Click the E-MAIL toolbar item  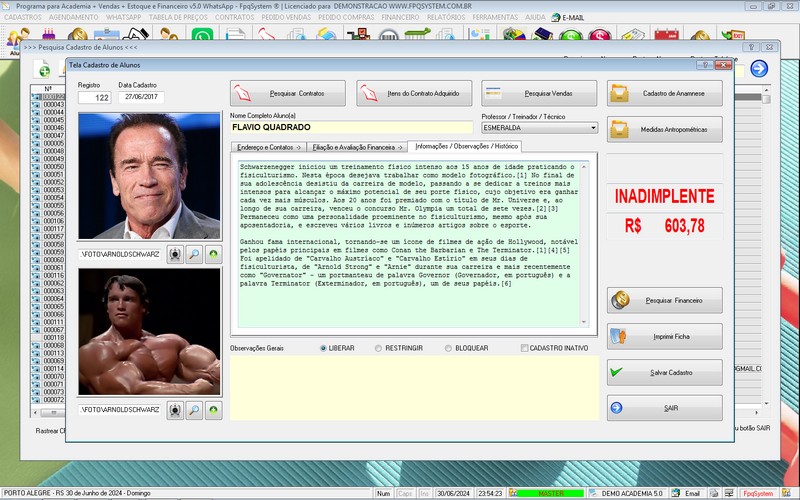[567, 17]
